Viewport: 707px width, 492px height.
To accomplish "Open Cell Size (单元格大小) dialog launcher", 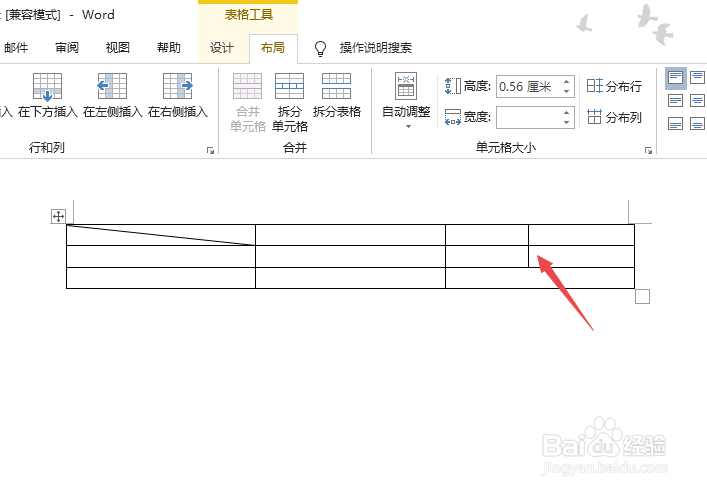I will coord(648,150).
